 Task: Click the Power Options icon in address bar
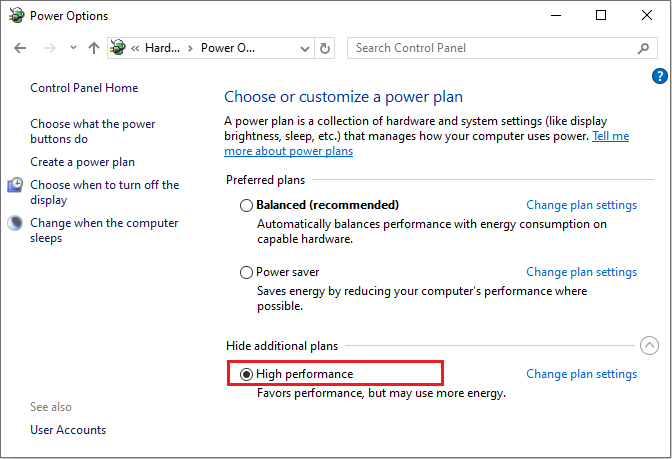[118, 48]
